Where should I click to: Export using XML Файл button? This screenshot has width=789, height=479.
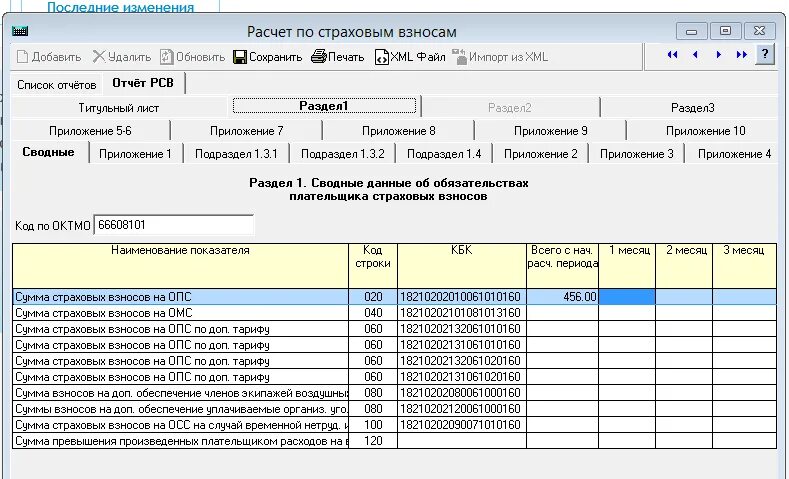tap(410, 57)
